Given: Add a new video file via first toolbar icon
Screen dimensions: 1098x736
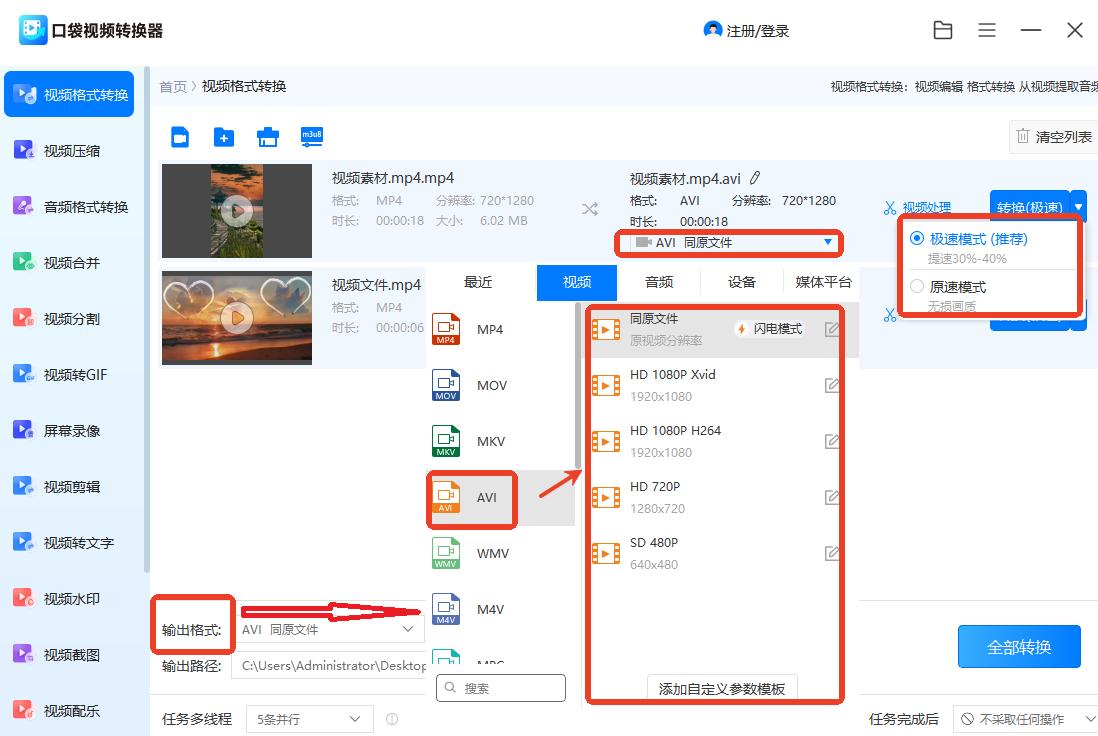Looking at the screenshot, I should (x=180, y=136).
